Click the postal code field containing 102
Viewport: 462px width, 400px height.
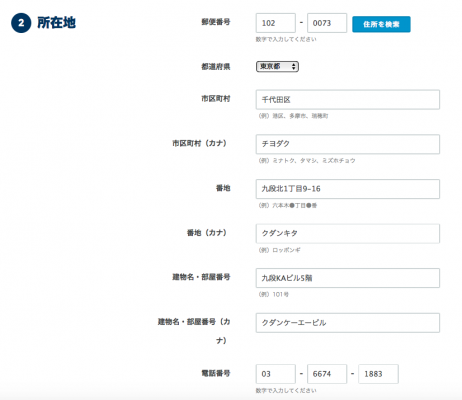275,23
